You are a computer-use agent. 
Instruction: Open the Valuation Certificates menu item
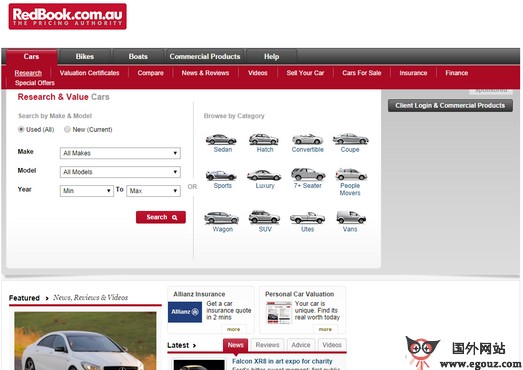(89, 73)
